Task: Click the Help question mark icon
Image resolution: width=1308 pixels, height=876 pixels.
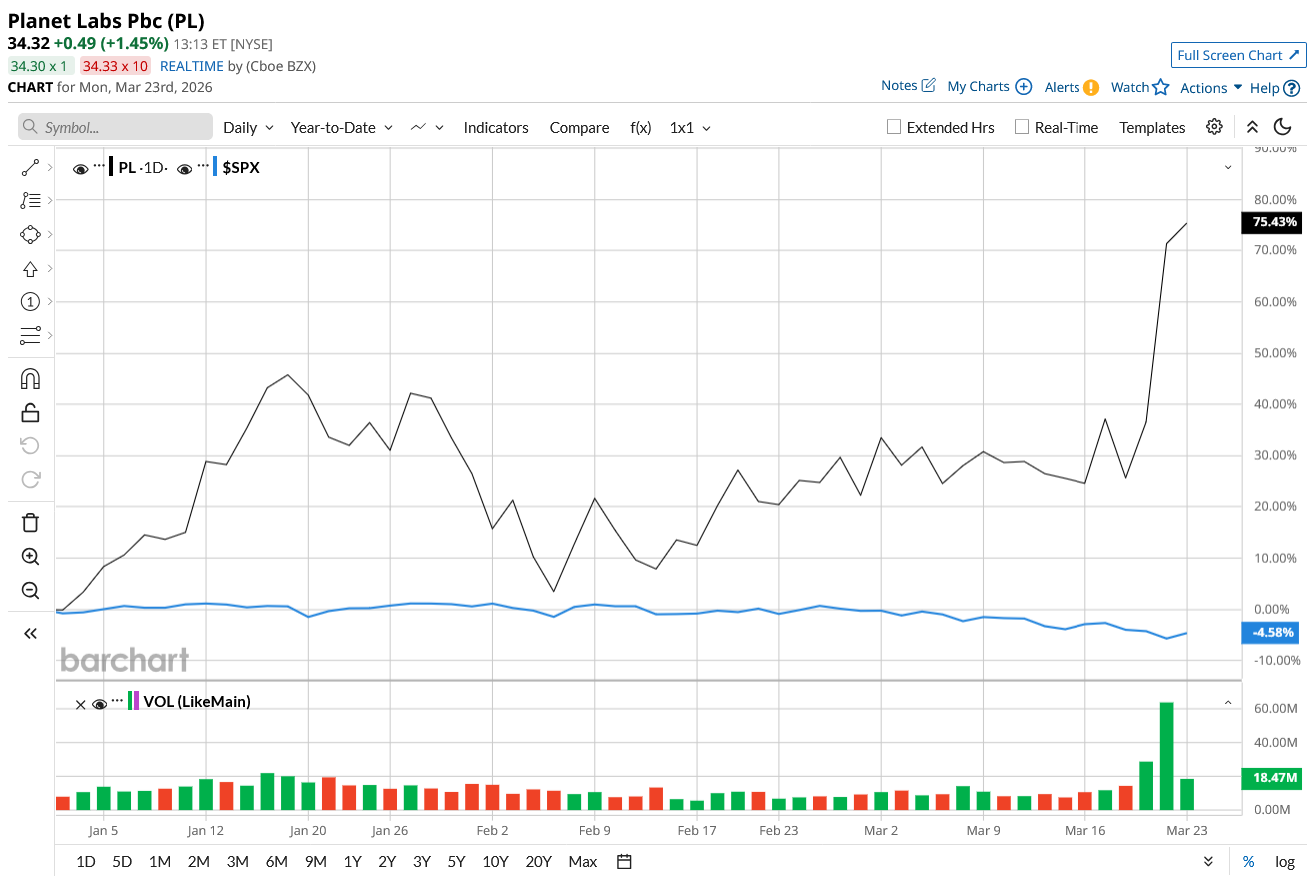Action: [x=1292, y=88]
